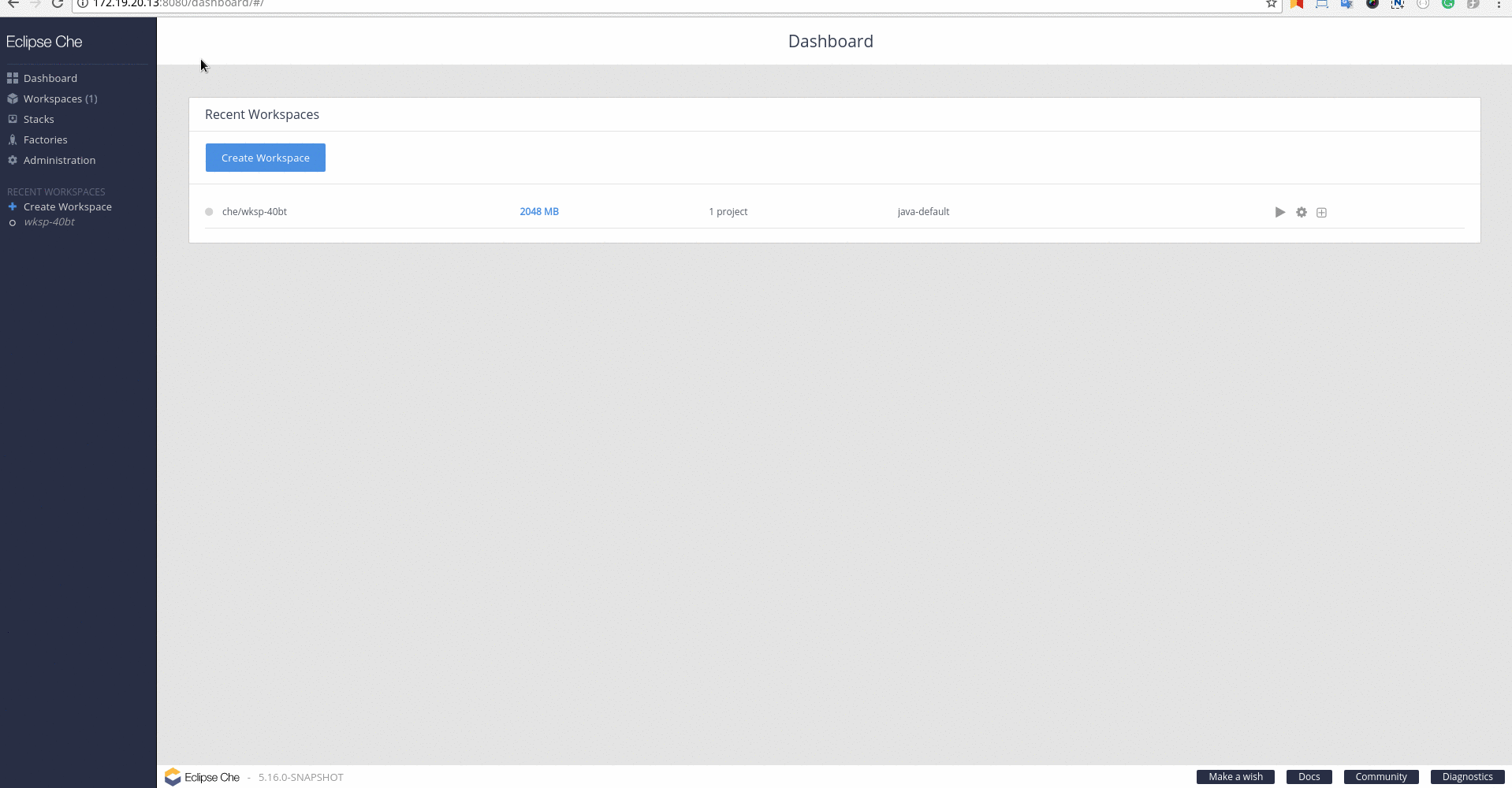Click the Factories icon in sidebar
This screenshot has height=788, width=1512.
coord(13,139)
